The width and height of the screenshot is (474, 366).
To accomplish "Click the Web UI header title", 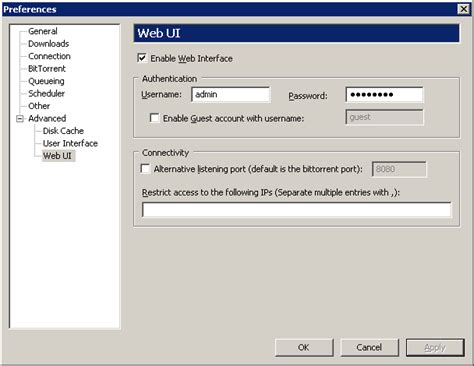I will tap(159, 33).
